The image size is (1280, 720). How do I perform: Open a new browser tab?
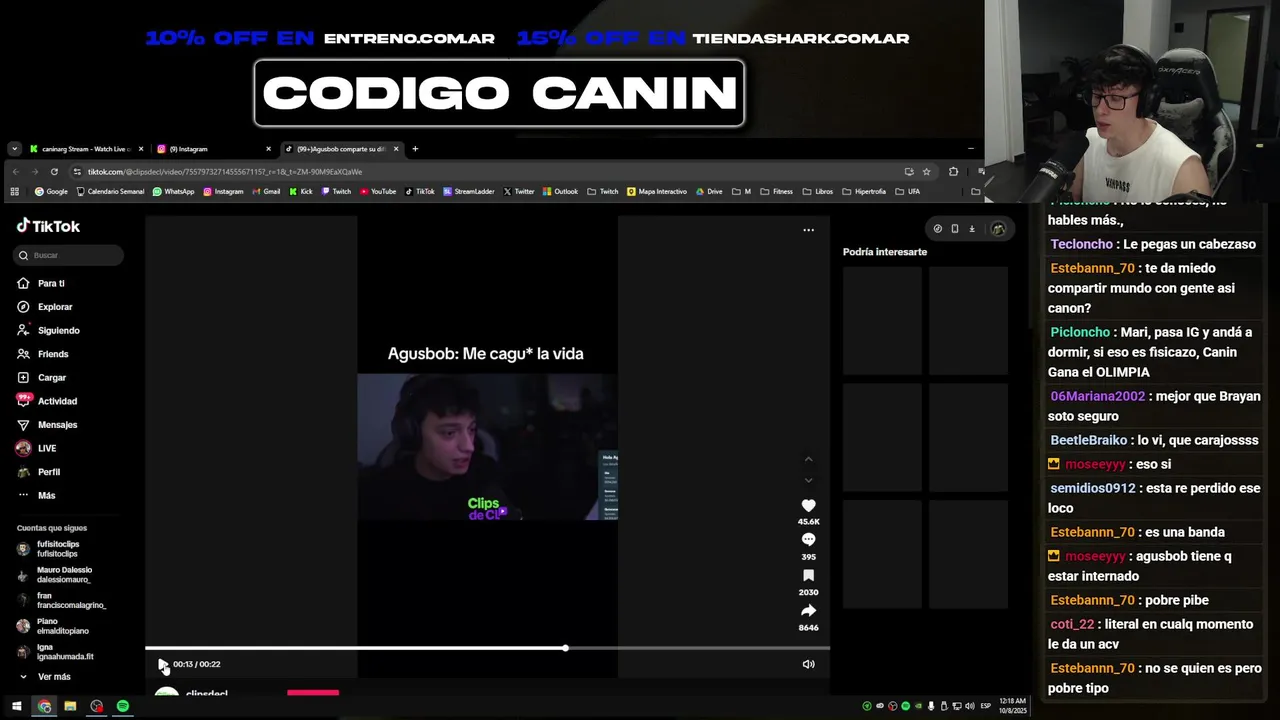[x=415, y=149]
